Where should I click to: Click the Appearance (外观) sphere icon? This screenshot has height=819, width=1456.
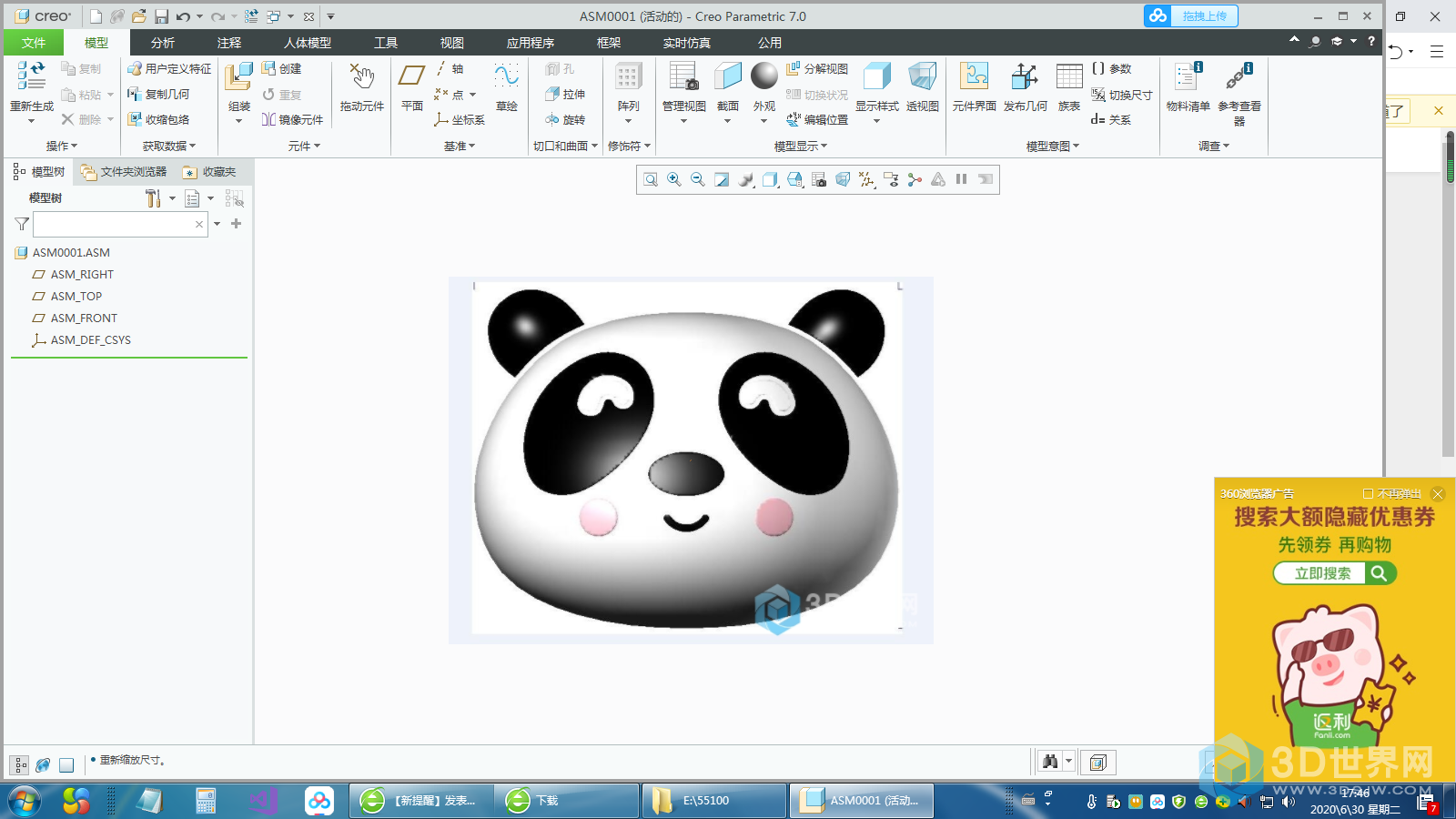pyautogui.click(x=764, y=76)
